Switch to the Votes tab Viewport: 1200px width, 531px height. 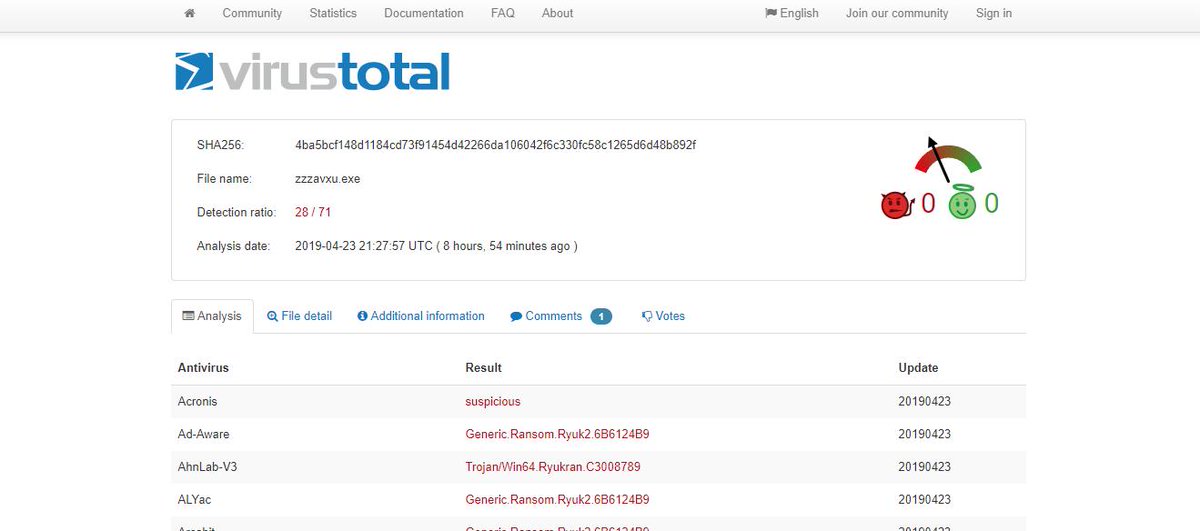click(663, 316)
